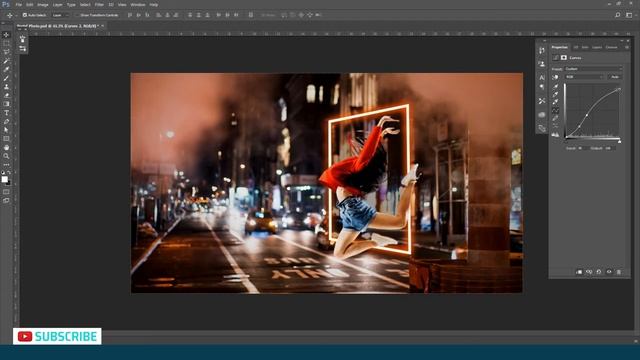Open the Move tool preset picker arrow
Screen dimensions: 640x360
15,15
